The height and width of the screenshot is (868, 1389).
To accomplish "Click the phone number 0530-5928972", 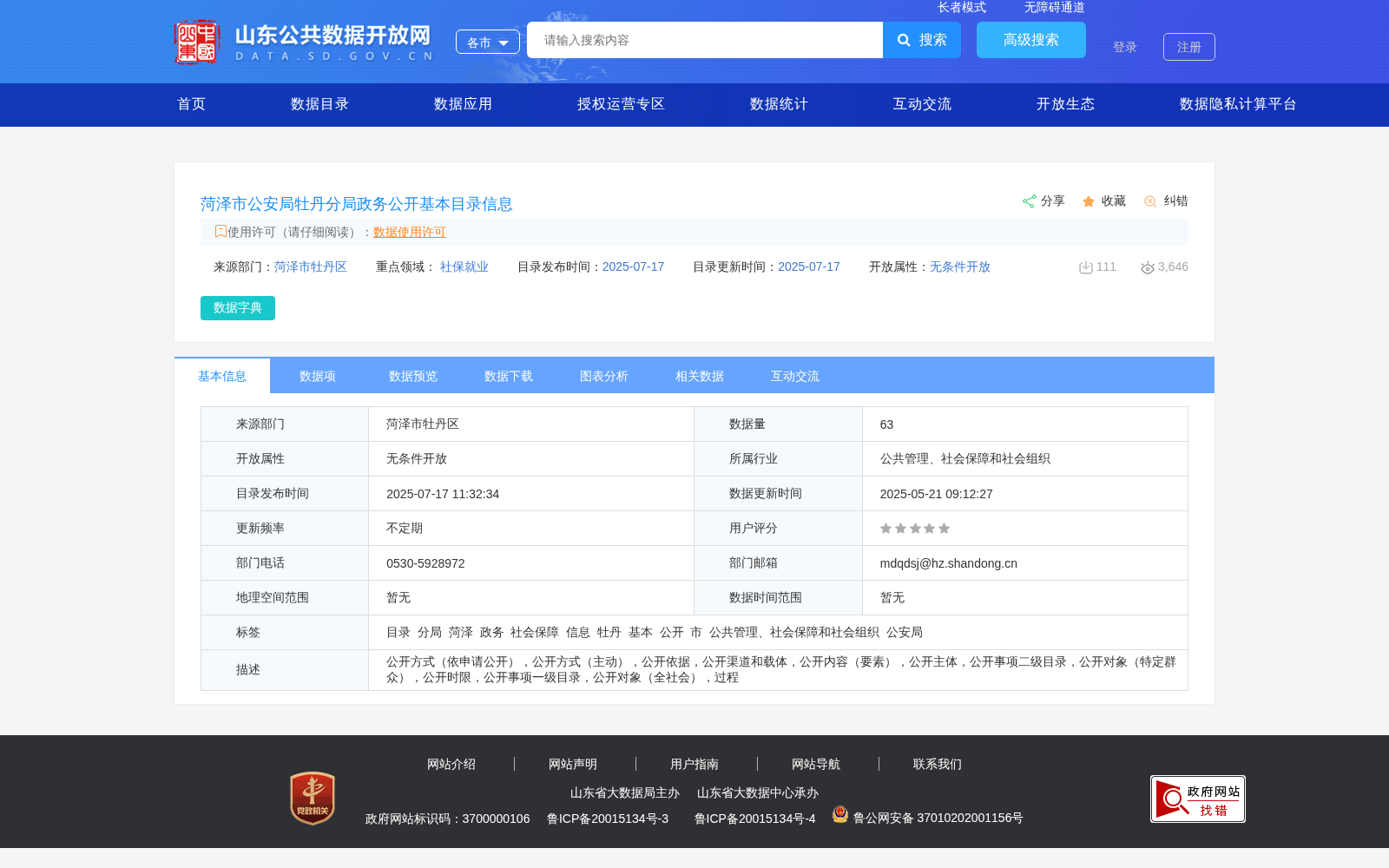I will click(x=425, y=563).
